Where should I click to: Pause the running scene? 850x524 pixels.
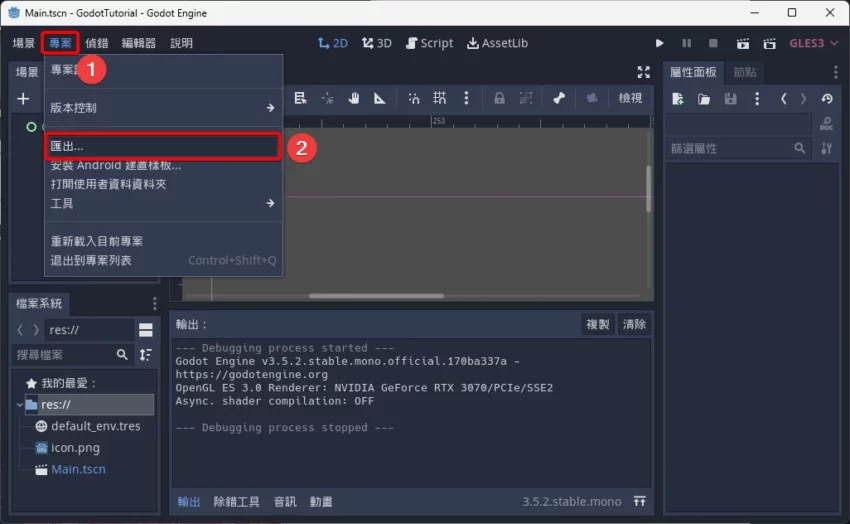pyautogui.click(x=686, y=43)
